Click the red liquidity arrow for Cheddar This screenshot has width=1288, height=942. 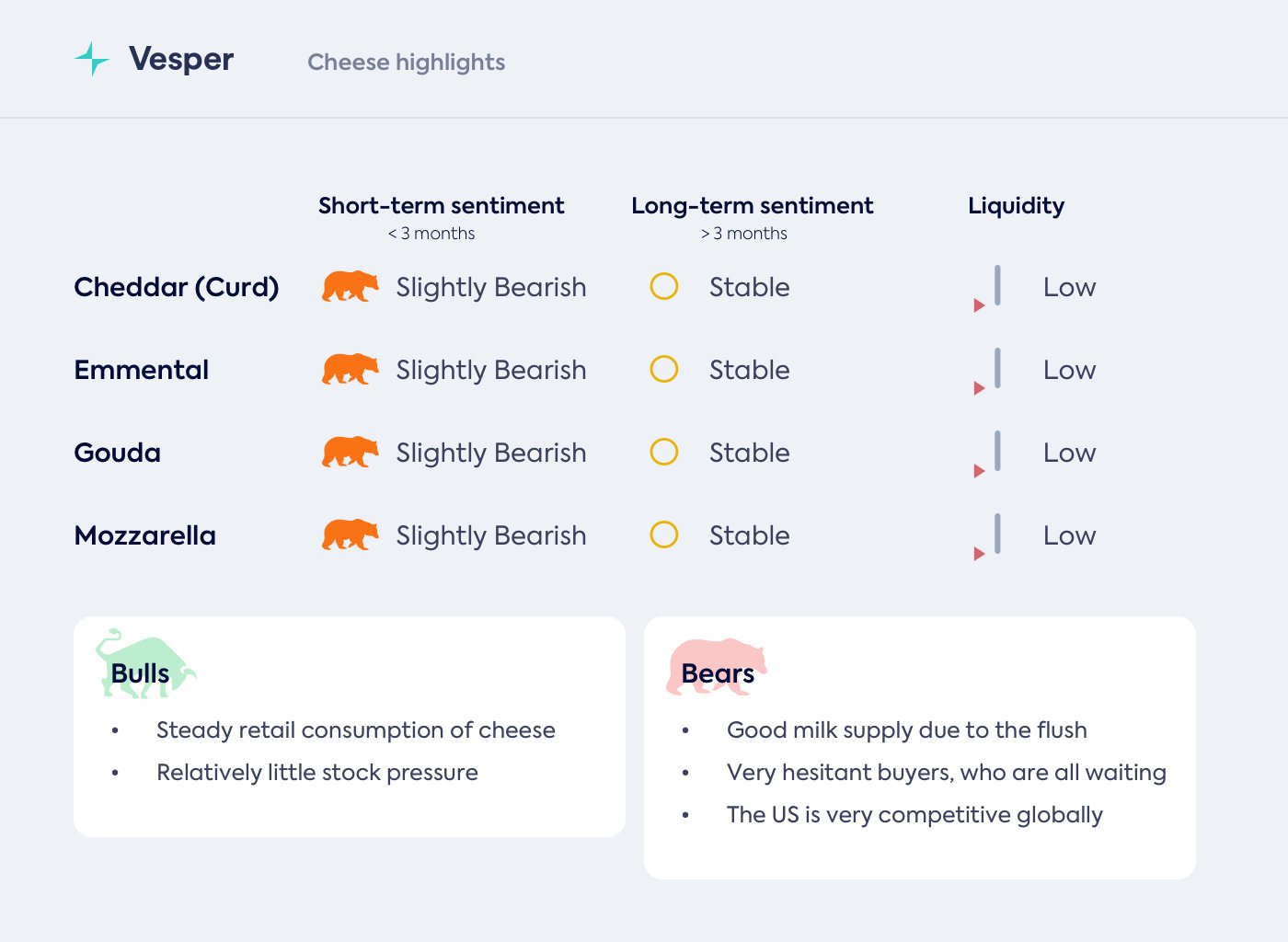[979, 305]
